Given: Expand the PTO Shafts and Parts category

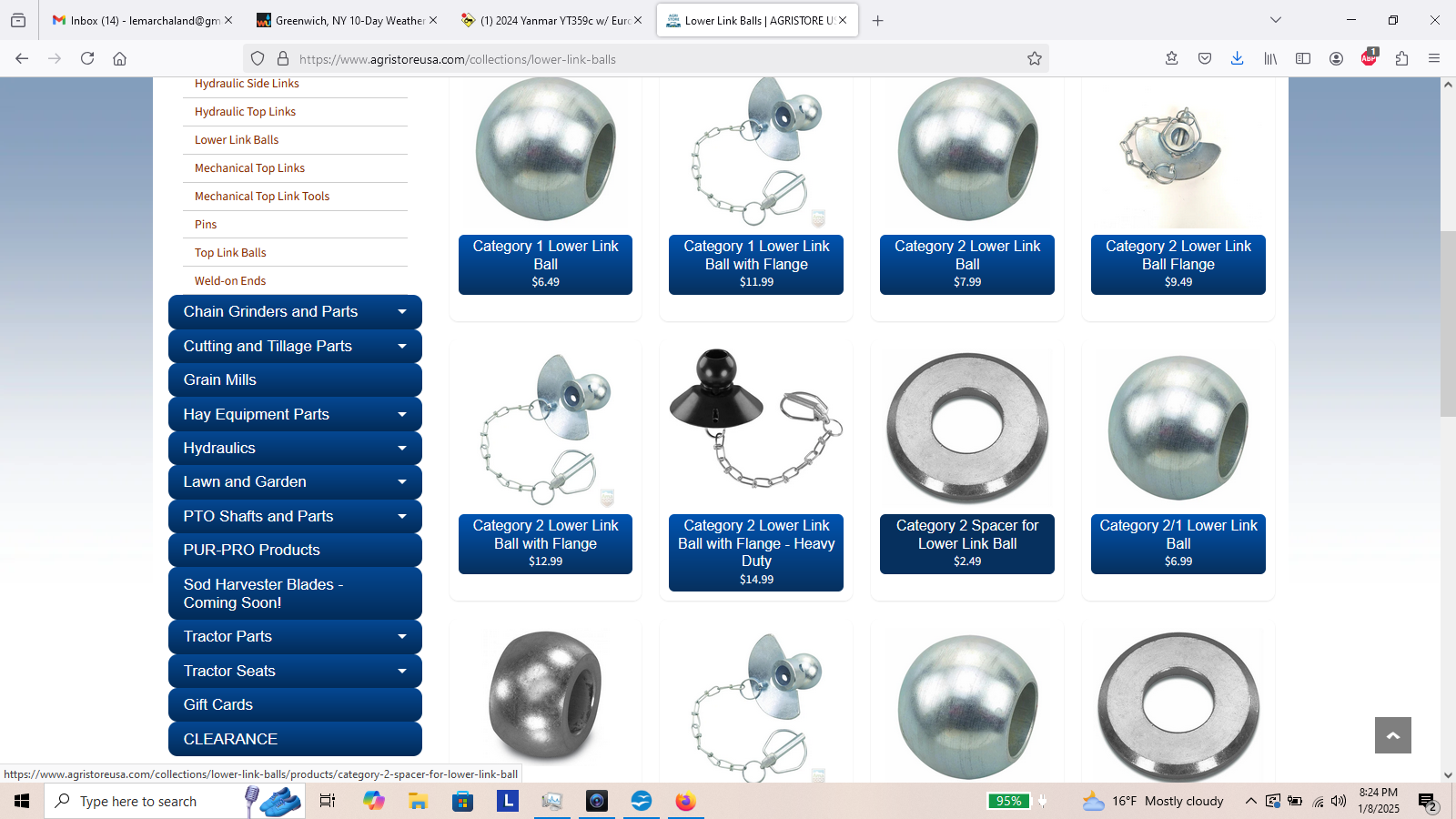Looking at the screenshot, I should (401, 517).
